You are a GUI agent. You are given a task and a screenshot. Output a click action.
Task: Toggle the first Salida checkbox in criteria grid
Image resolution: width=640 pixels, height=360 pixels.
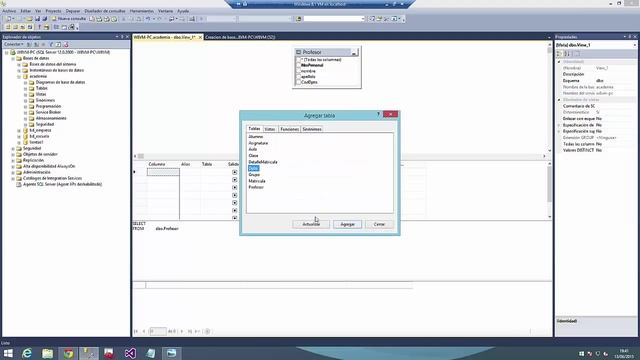point(235,172)
